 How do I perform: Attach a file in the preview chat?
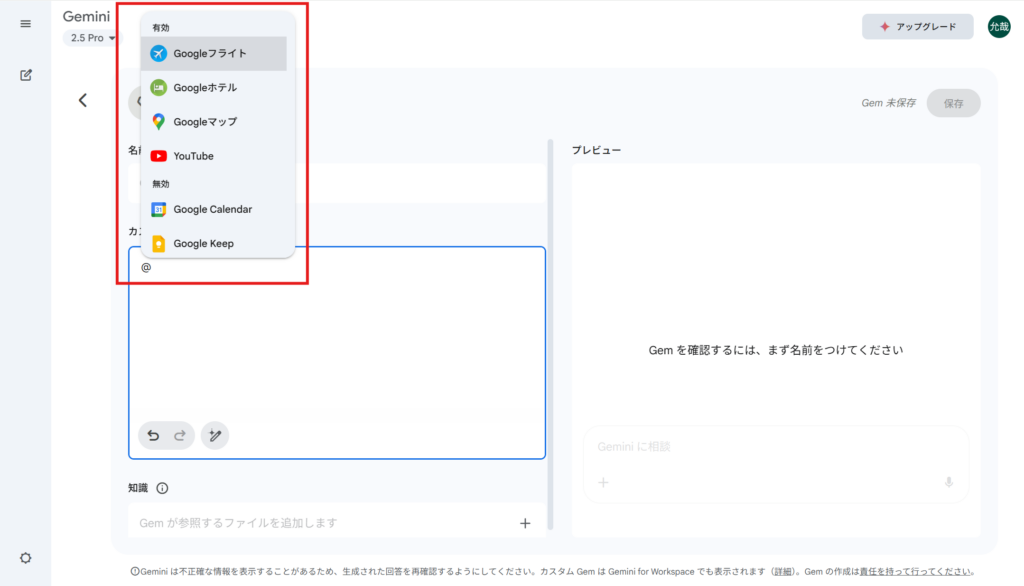603,483
